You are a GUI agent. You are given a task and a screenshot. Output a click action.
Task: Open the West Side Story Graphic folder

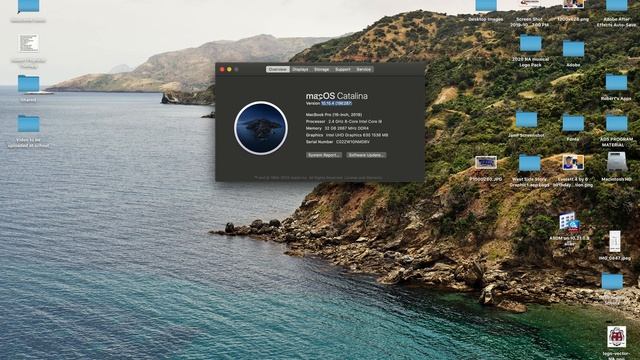click(529, 163)
